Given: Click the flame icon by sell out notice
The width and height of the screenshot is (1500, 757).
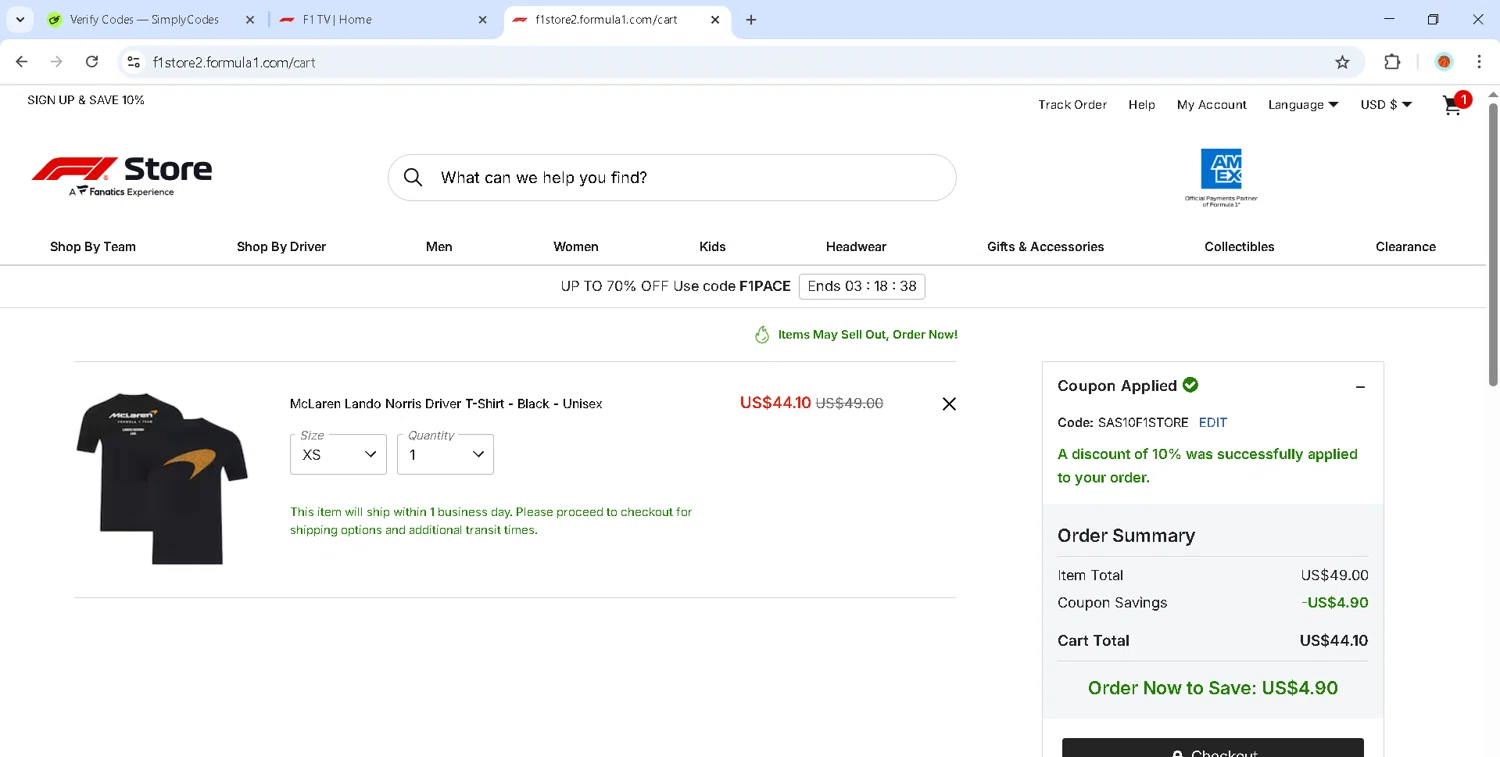Looking at the screenshot, I should pos(762,335).
